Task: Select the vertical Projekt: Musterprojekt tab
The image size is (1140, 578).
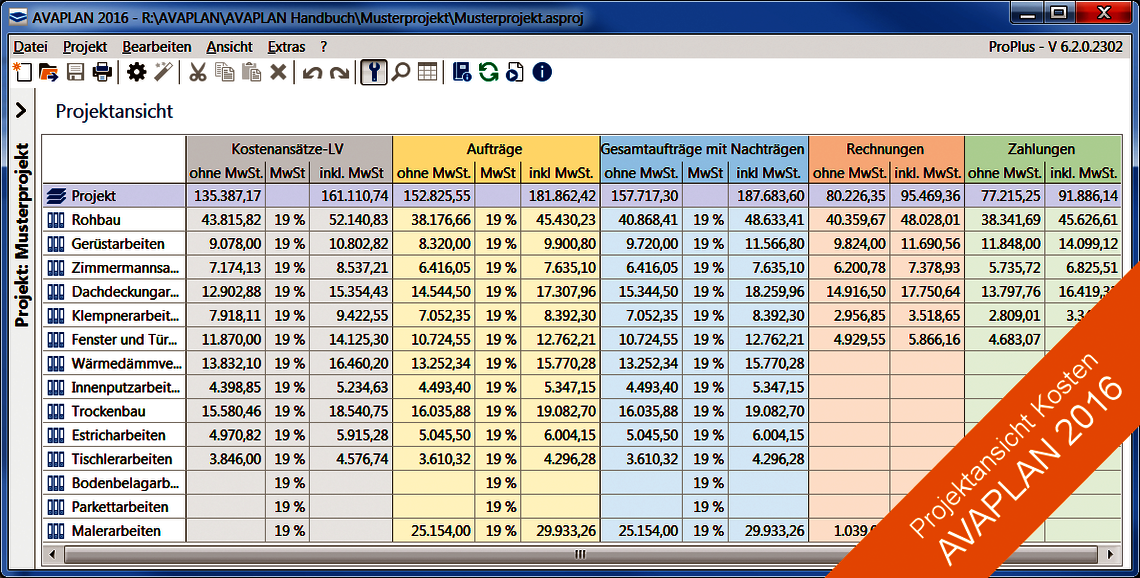Action: coord(23,234)
